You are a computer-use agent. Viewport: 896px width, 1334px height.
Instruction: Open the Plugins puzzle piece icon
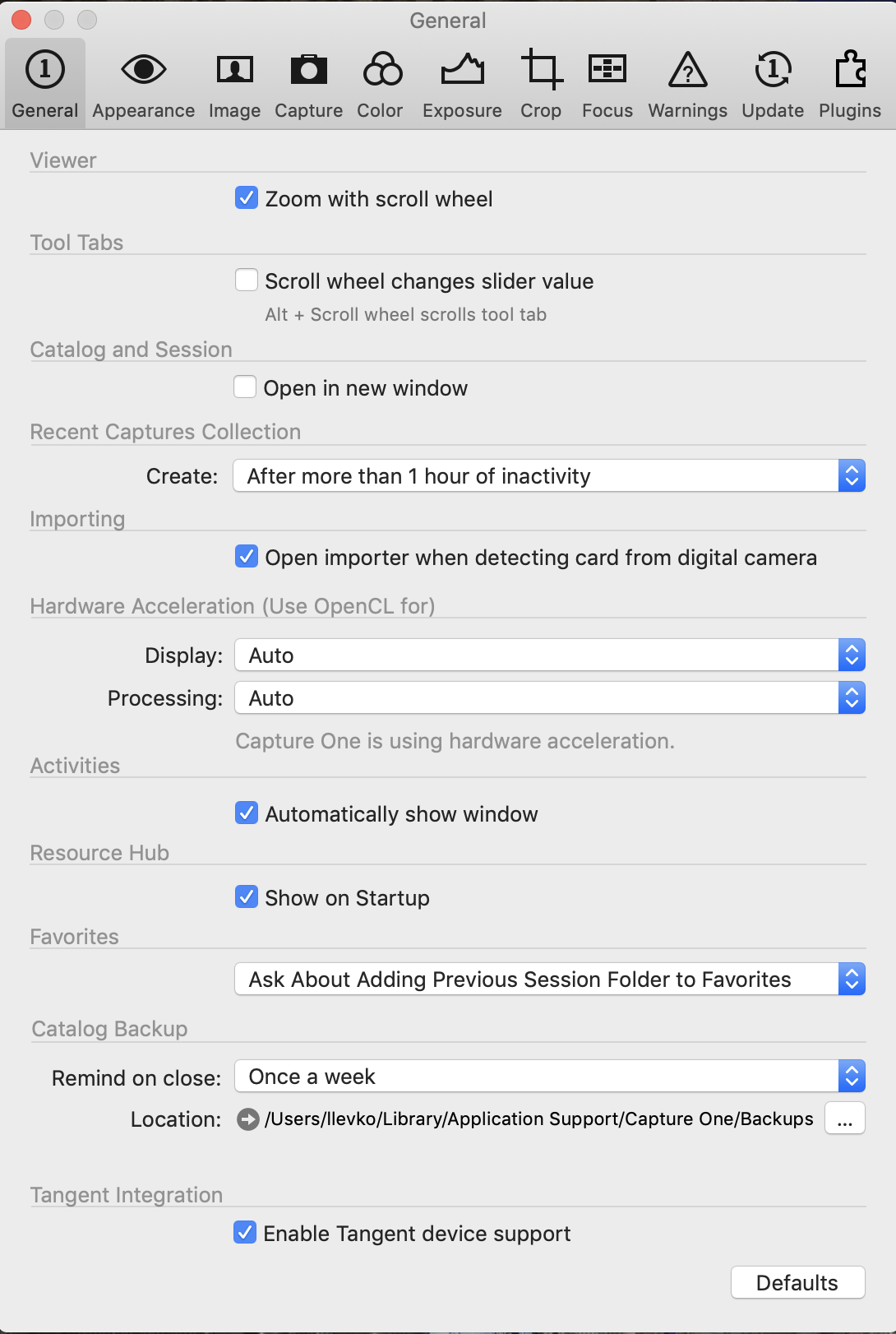point(850,69)
